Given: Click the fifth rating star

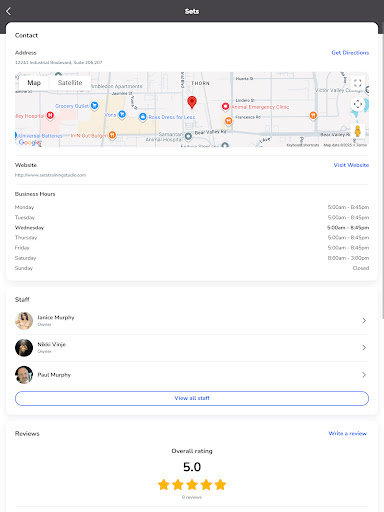Looking at the screenshot, I should coord(220,484).
